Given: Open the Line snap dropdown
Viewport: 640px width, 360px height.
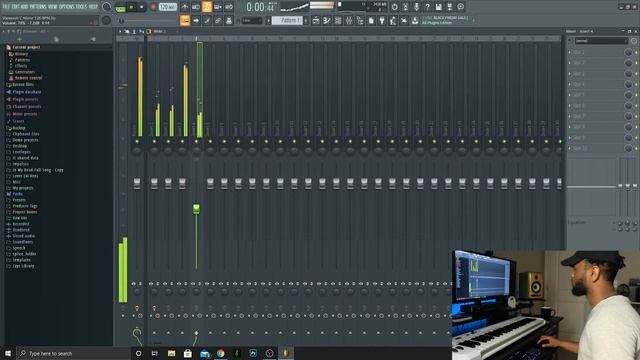Looking at the screenshot, I should (x=252, y=20).
